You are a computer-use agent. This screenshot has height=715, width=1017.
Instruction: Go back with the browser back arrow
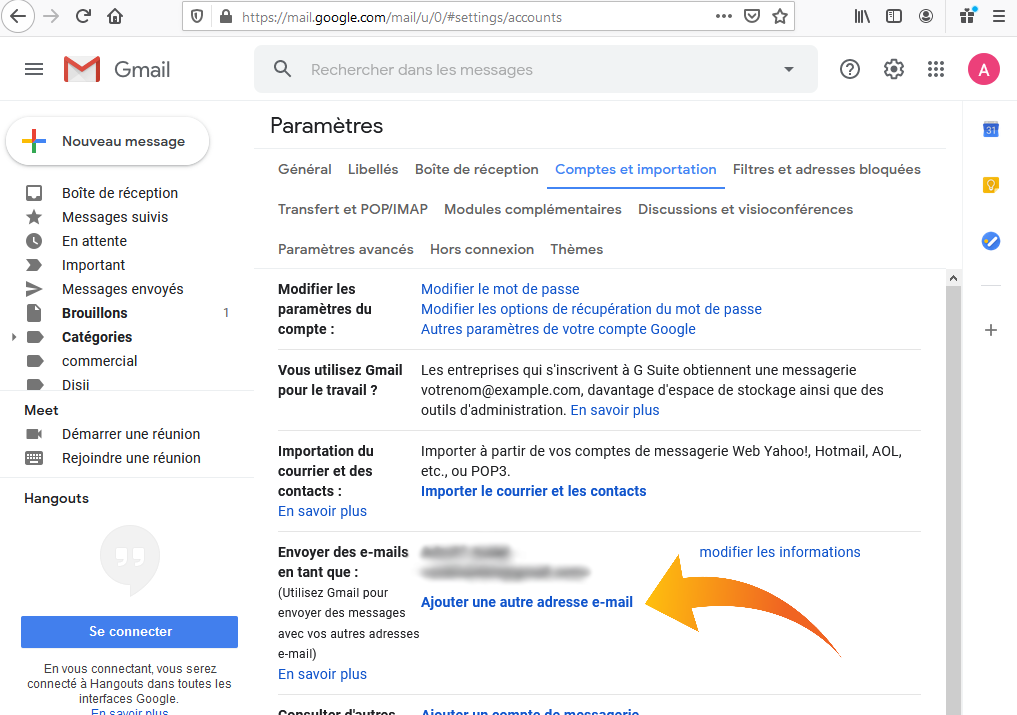tap(18, 17)
